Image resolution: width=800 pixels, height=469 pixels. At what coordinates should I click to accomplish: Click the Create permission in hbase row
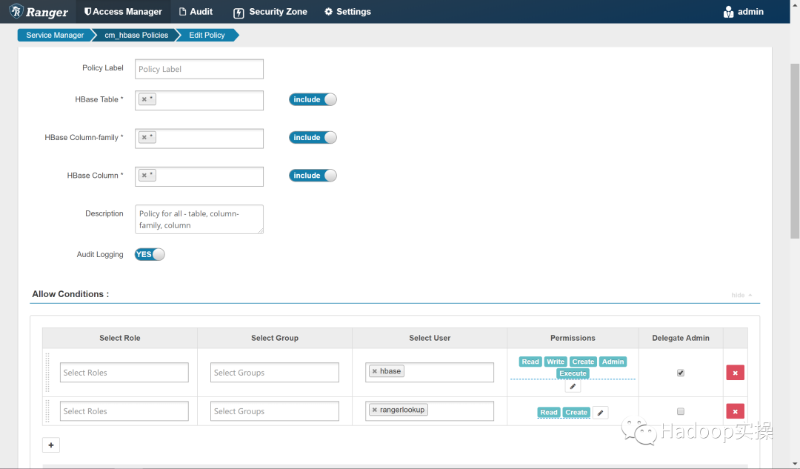pyautogui.click(x=583, y=362)
